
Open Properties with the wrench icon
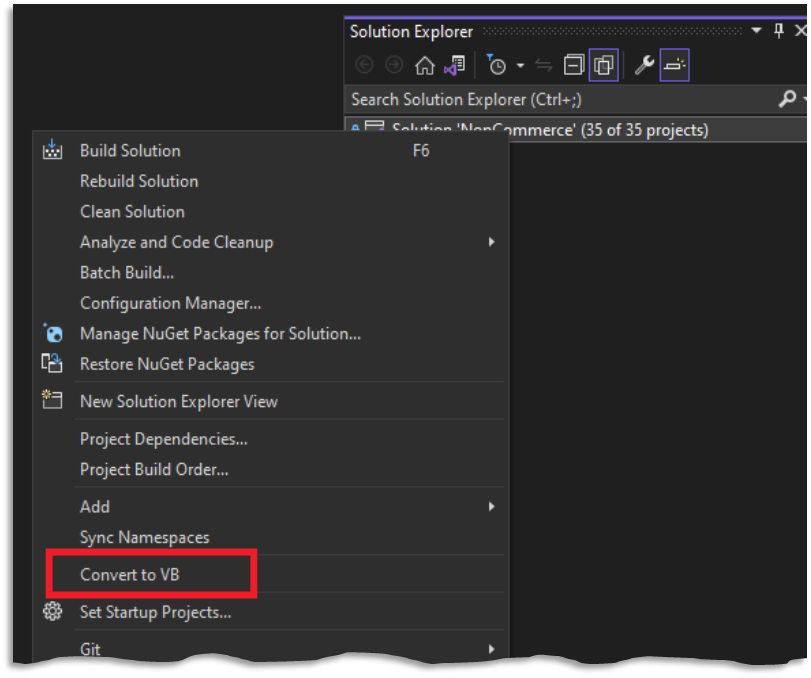click(645, 65)
